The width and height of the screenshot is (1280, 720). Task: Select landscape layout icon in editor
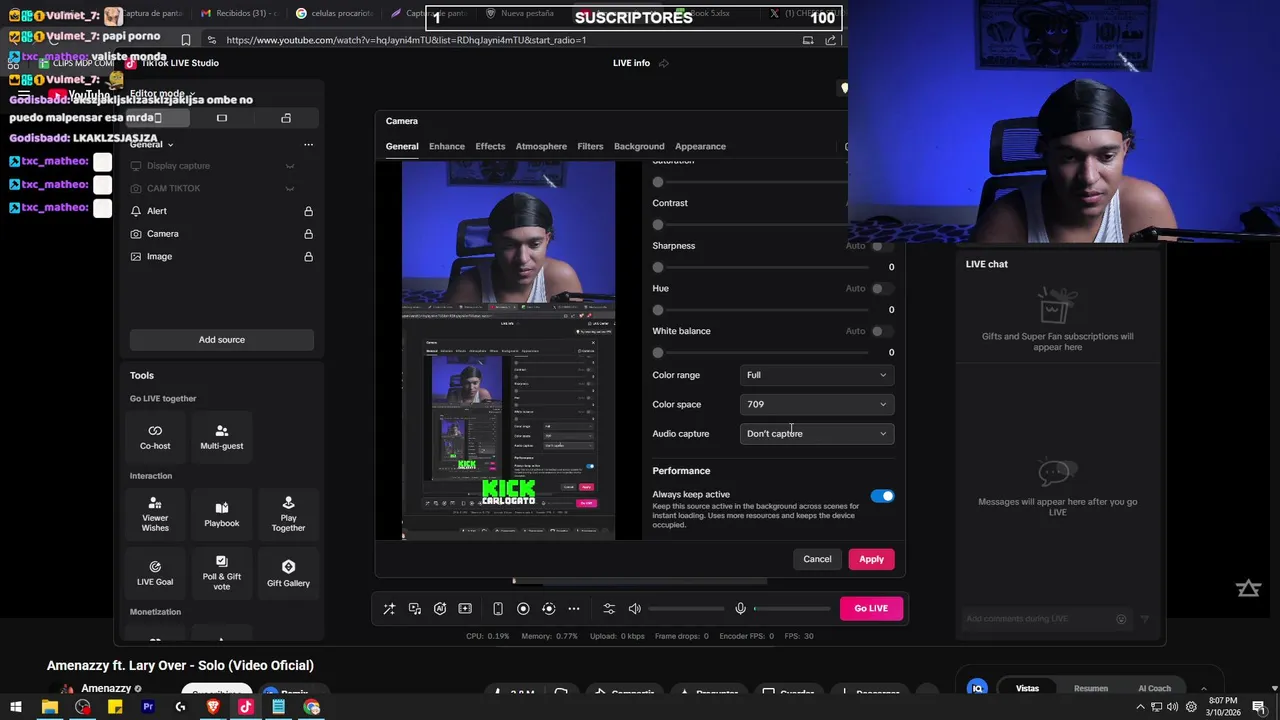222,118
